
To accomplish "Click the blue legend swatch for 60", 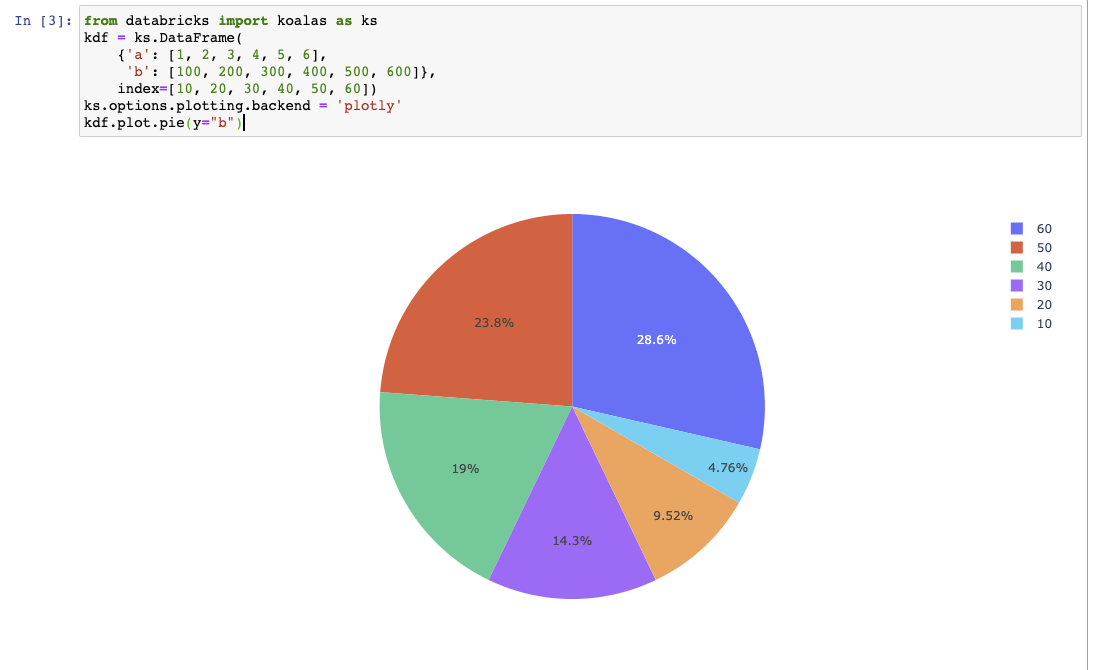I will tap(1017, 229).
